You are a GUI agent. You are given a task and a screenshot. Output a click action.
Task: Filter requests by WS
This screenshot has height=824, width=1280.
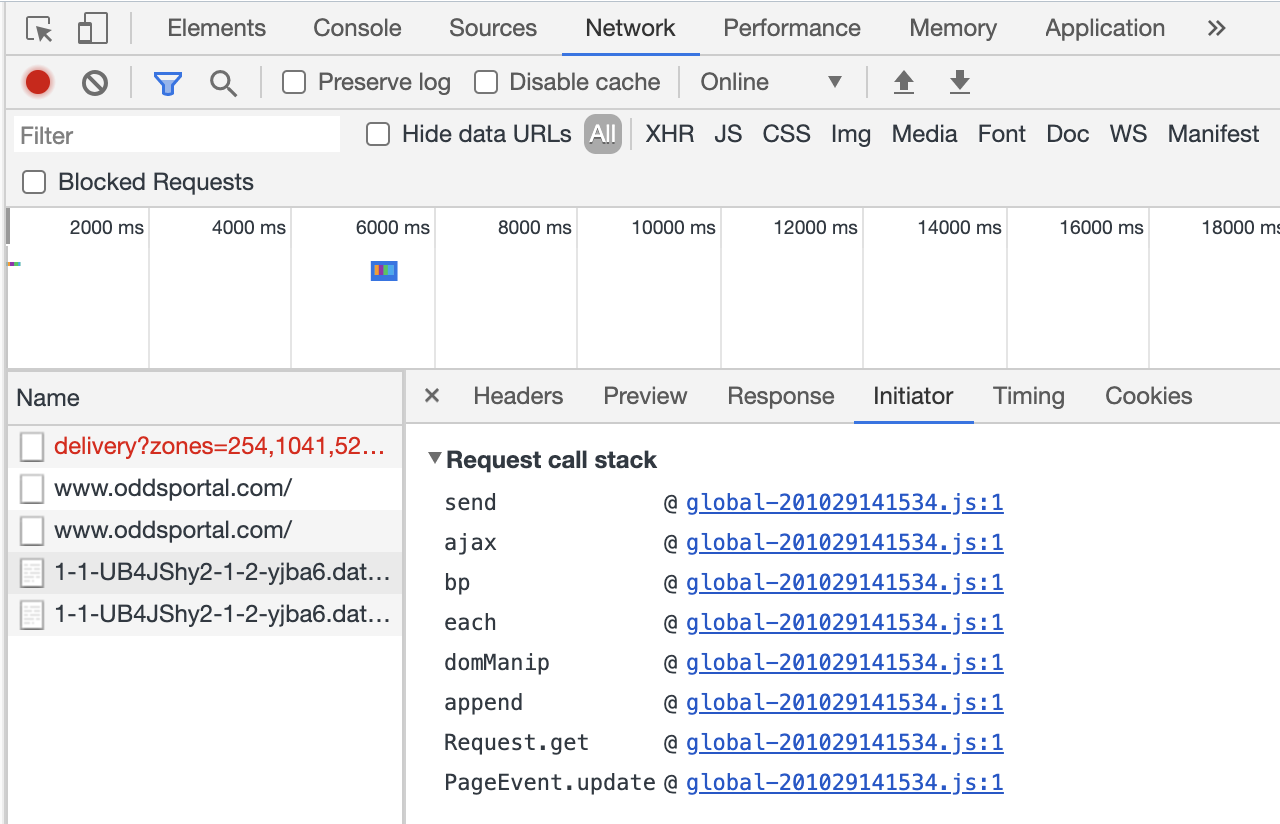(x=1128, y=134)
